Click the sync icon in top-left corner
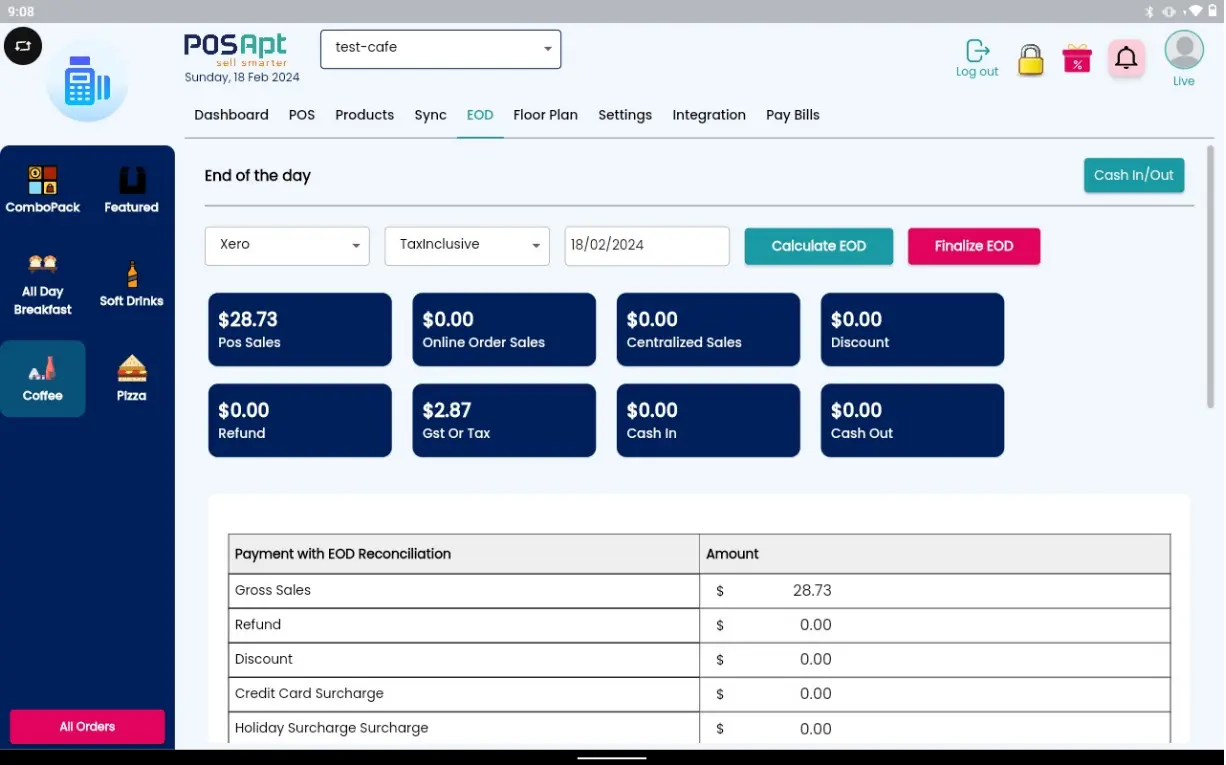Screen dimensions: 1226x765 [23, 46]
